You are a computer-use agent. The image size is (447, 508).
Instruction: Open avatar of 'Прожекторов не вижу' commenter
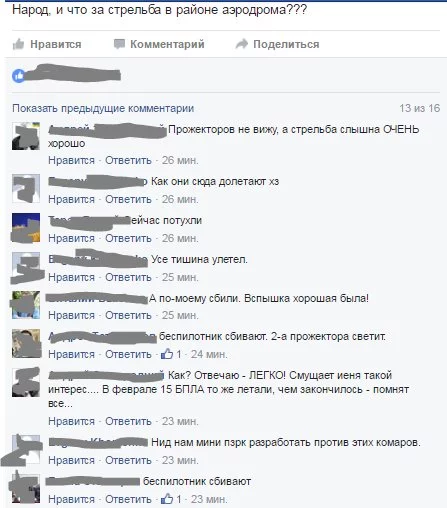pos(26,136)
